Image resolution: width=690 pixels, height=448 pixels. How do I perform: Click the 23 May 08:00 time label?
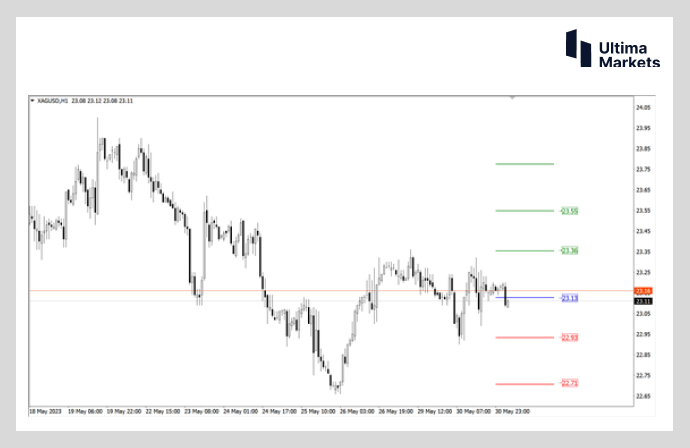pyautogui.click(x=202, y=411)
